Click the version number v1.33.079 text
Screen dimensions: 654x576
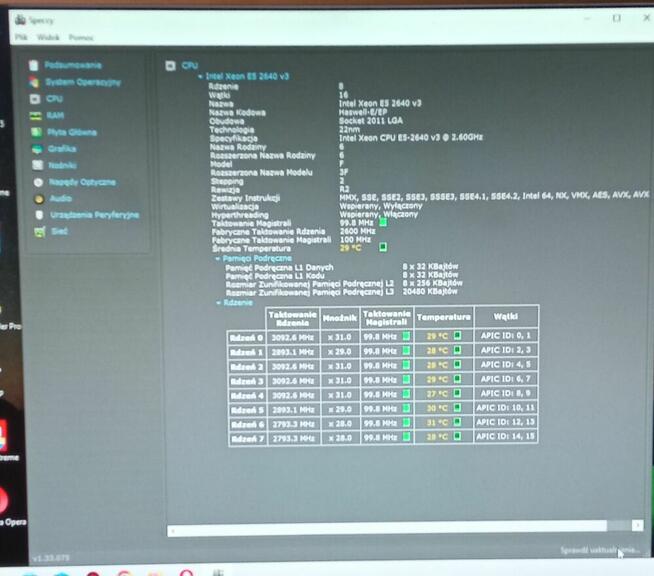coord(51,558)
